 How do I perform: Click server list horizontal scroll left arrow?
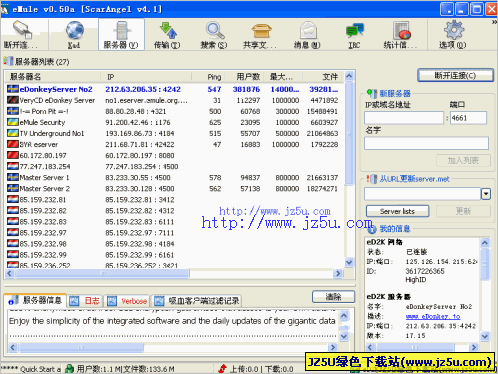9,274
